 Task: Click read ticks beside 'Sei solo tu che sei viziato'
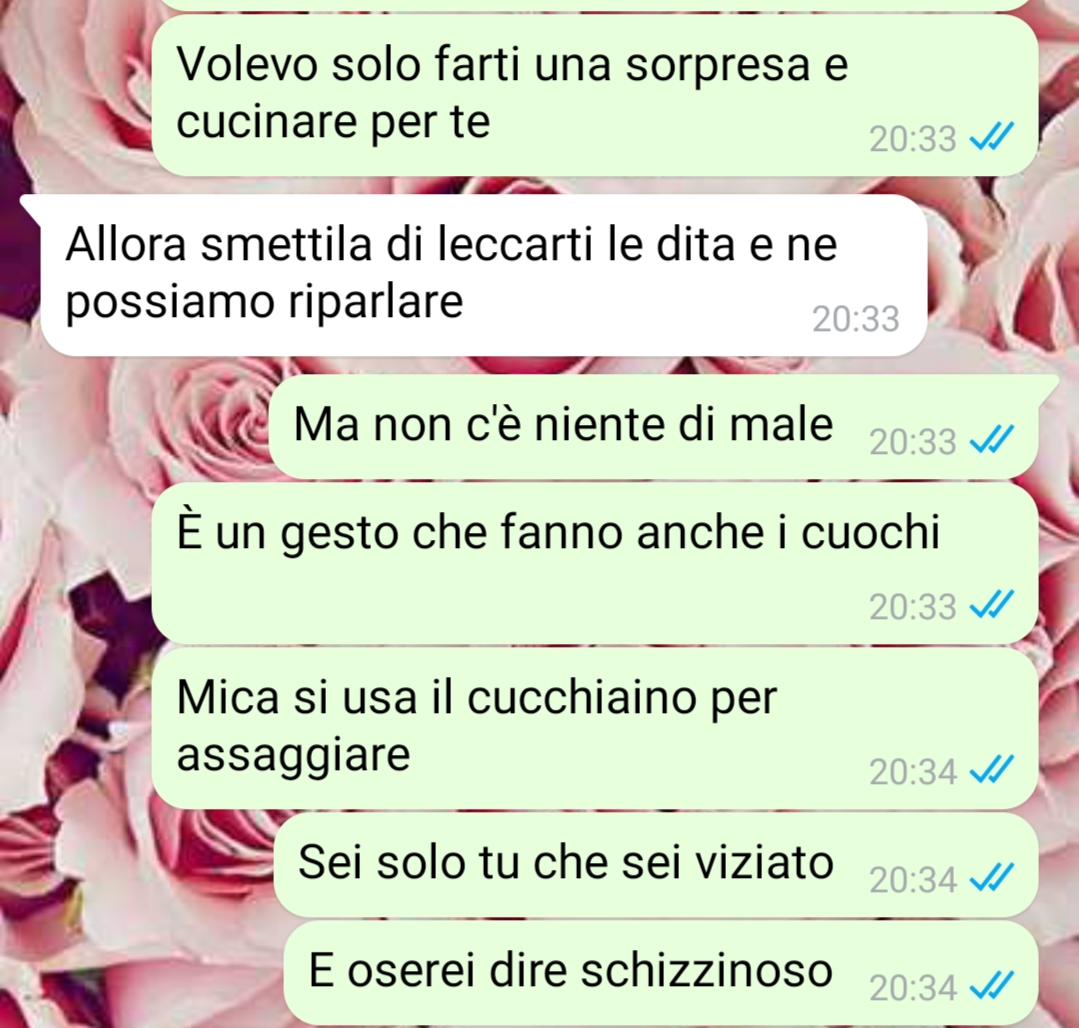pos(991,877)
